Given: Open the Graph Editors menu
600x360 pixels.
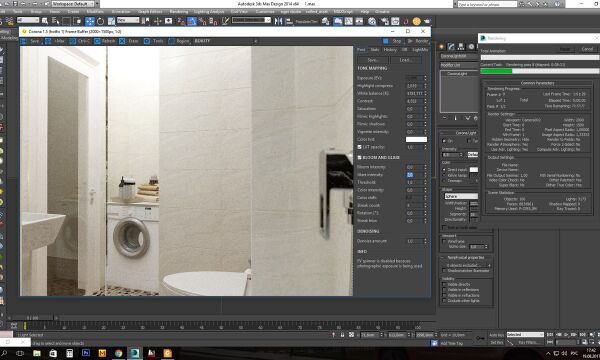Looking at the screenshot, I should [x=150, y=12].
